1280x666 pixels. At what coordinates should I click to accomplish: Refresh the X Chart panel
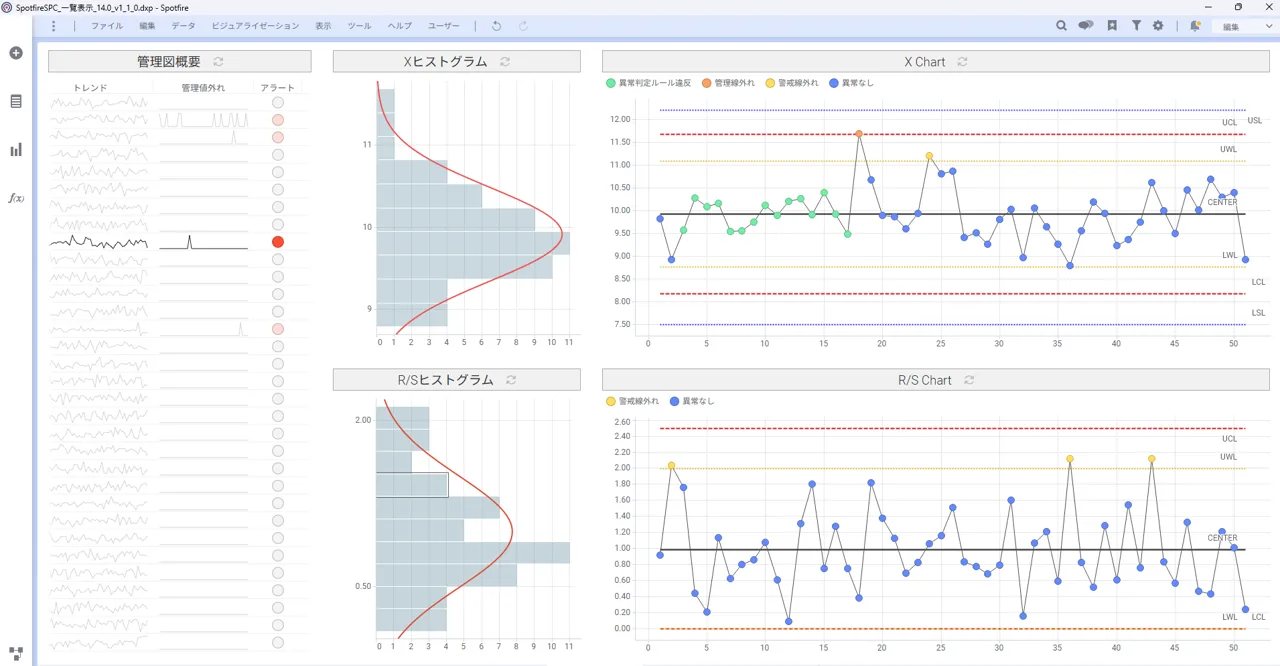click(x=963, y=62)
